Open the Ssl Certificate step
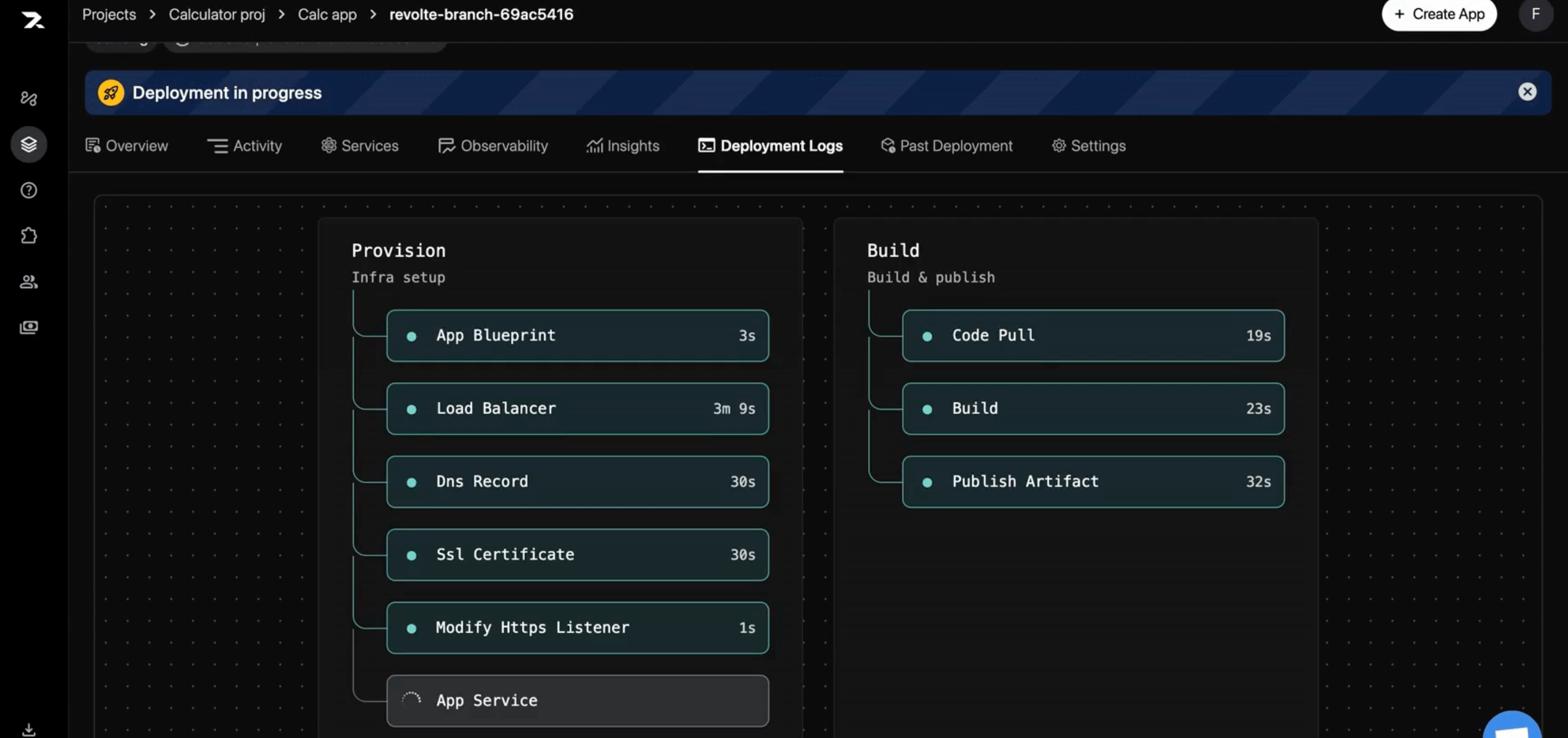Screen dimensions: 1568x738 (578, 555)
